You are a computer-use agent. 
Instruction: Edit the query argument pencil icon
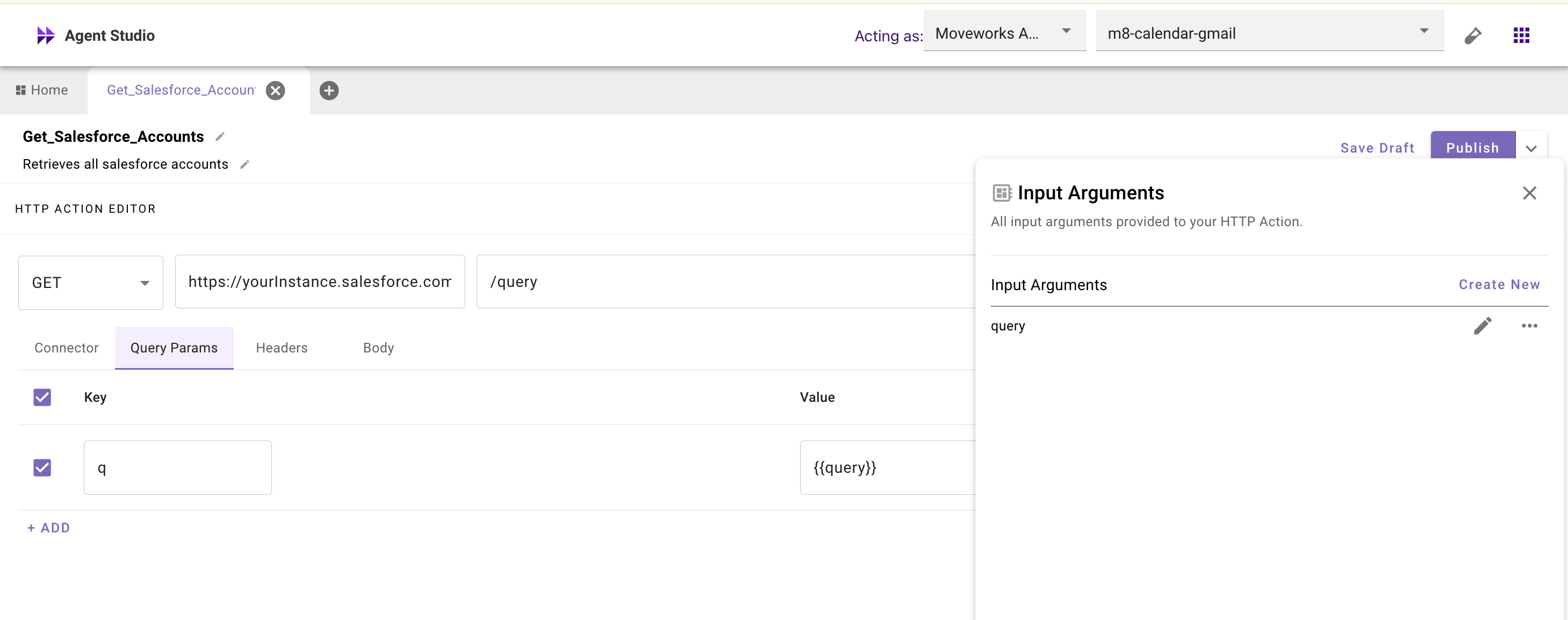point(1483,326)
